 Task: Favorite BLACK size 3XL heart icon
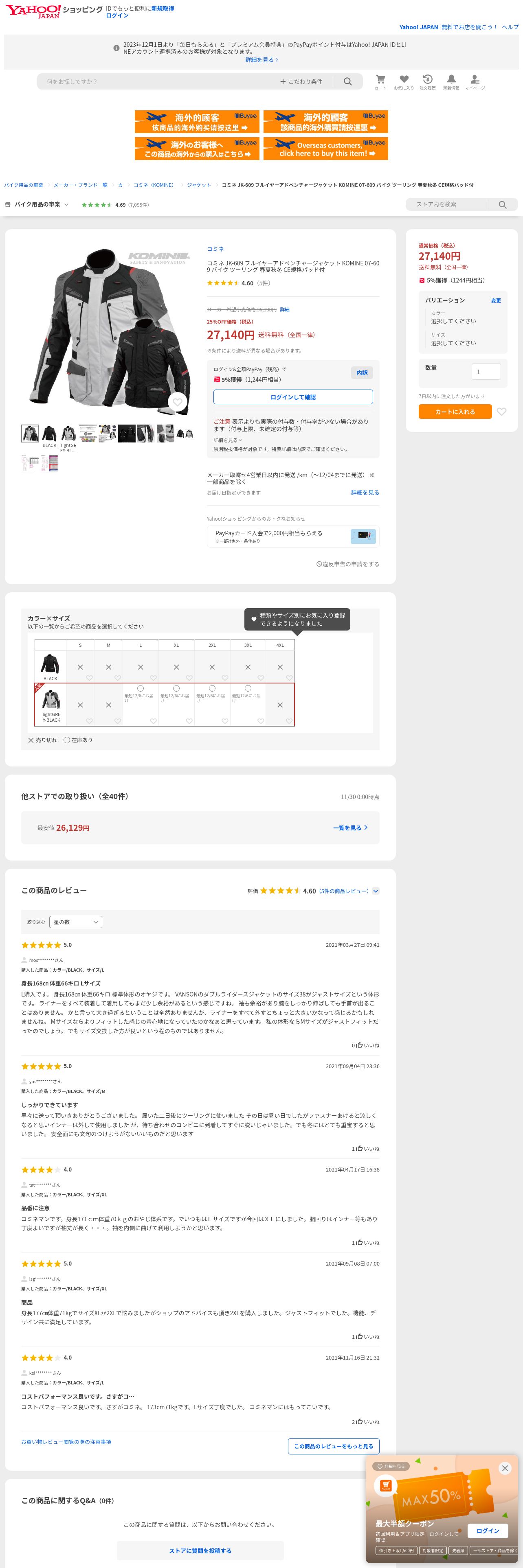pyautogui.click(x=261, y=678)
